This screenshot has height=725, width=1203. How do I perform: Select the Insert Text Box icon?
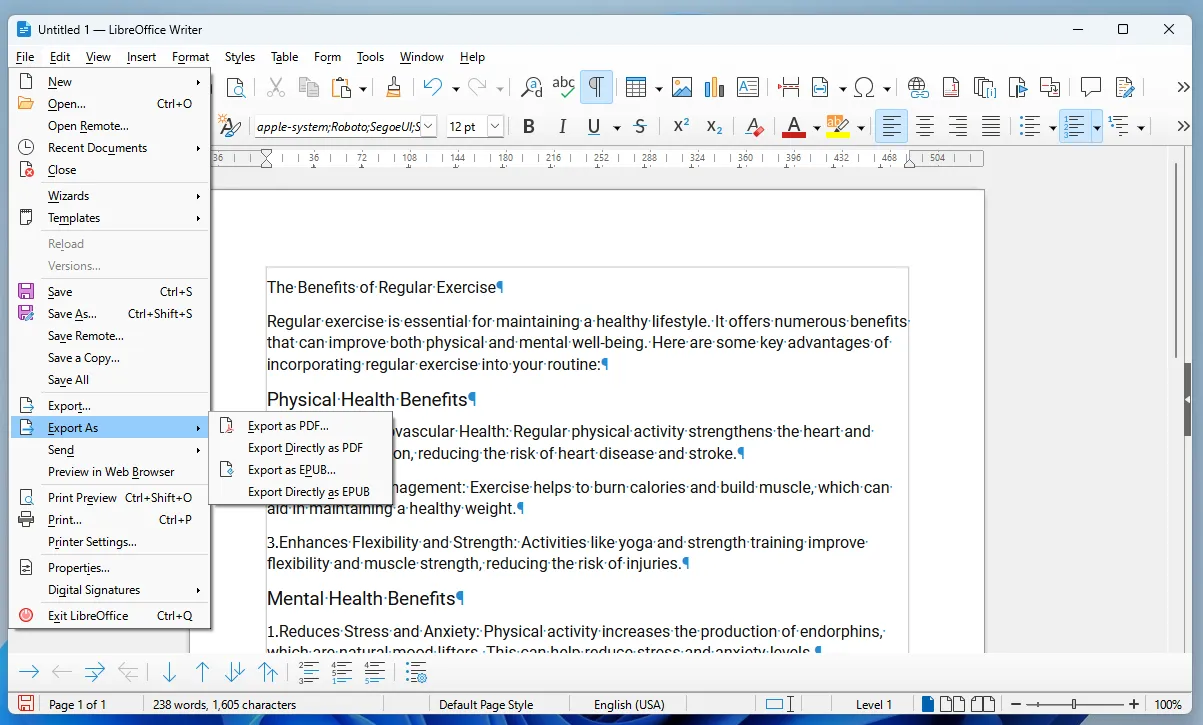748,87
